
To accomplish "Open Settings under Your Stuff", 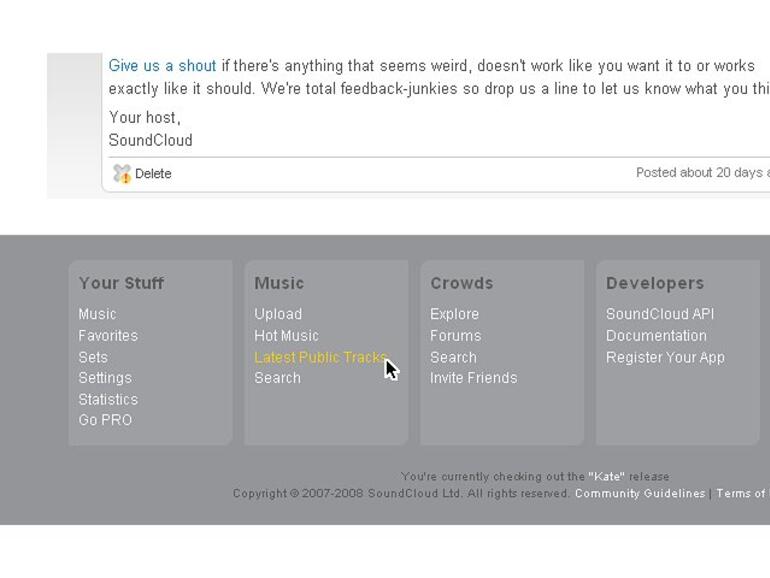I will click(x=105, y=378).
